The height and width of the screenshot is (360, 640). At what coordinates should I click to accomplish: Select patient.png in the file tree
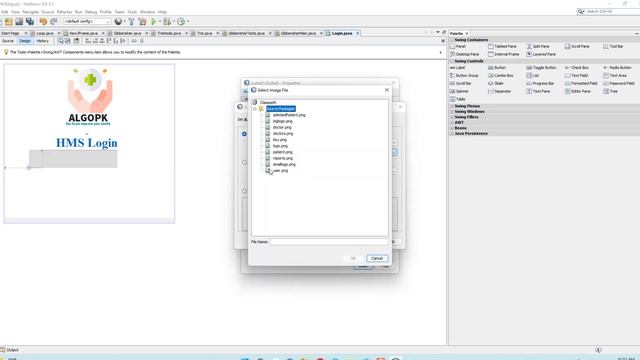(282, 152)
